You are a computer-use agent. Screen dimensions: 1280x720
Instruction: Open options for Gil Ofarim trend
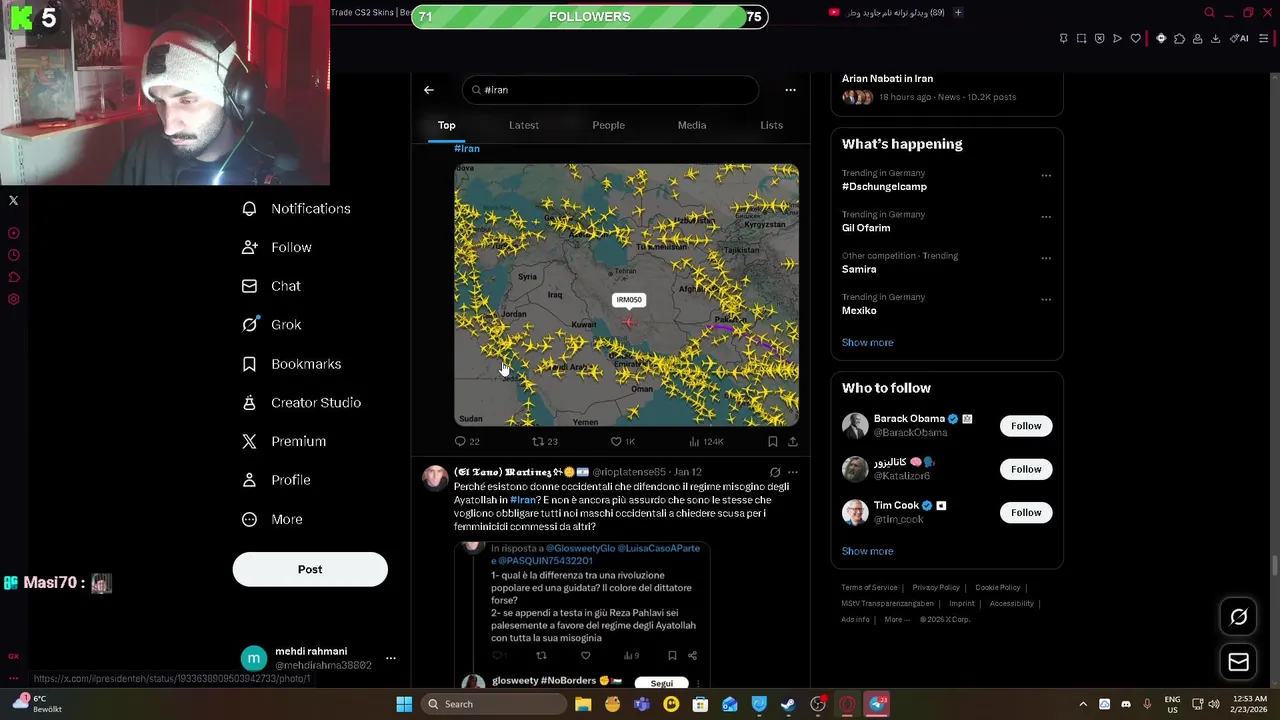[1046, 217]
